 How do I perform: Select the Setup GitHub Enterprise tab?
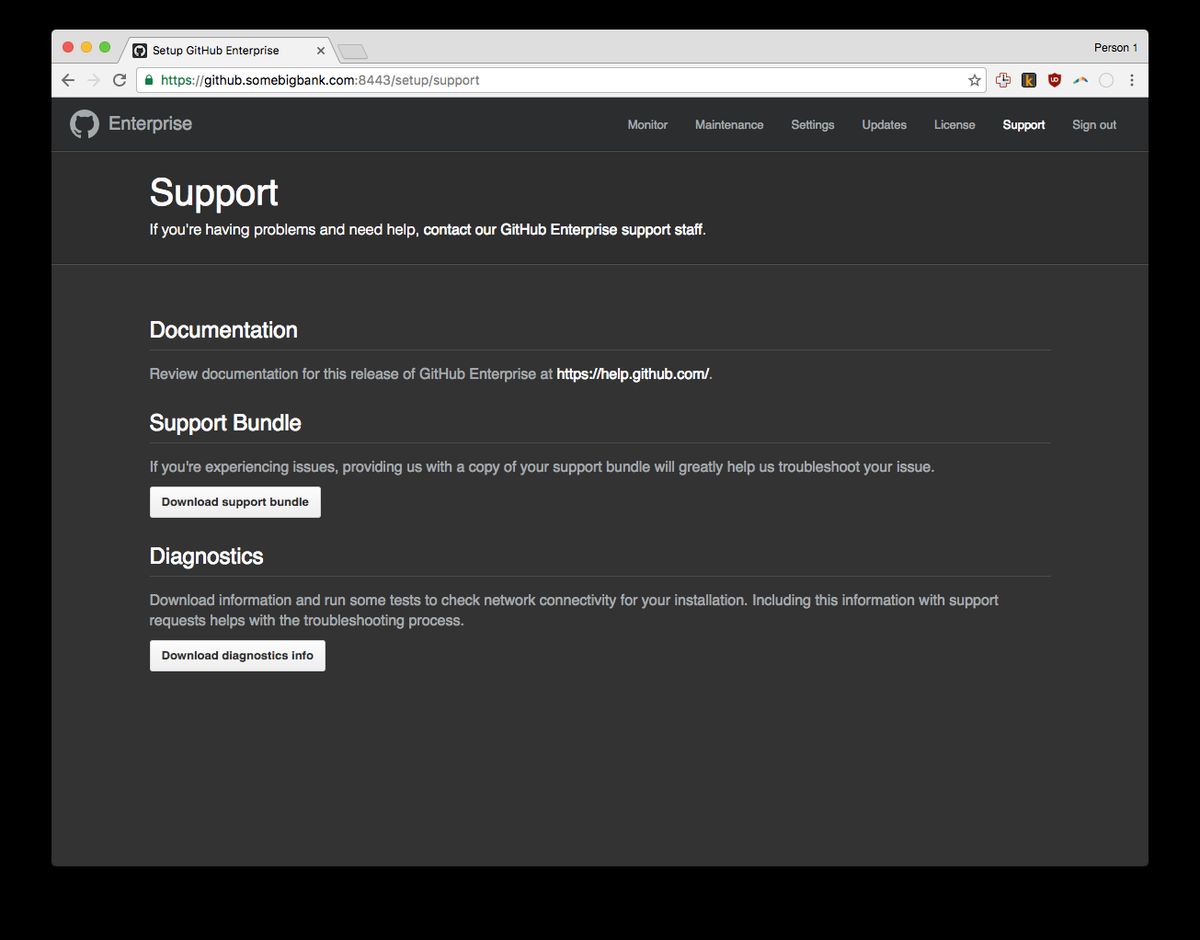point(222,49)
